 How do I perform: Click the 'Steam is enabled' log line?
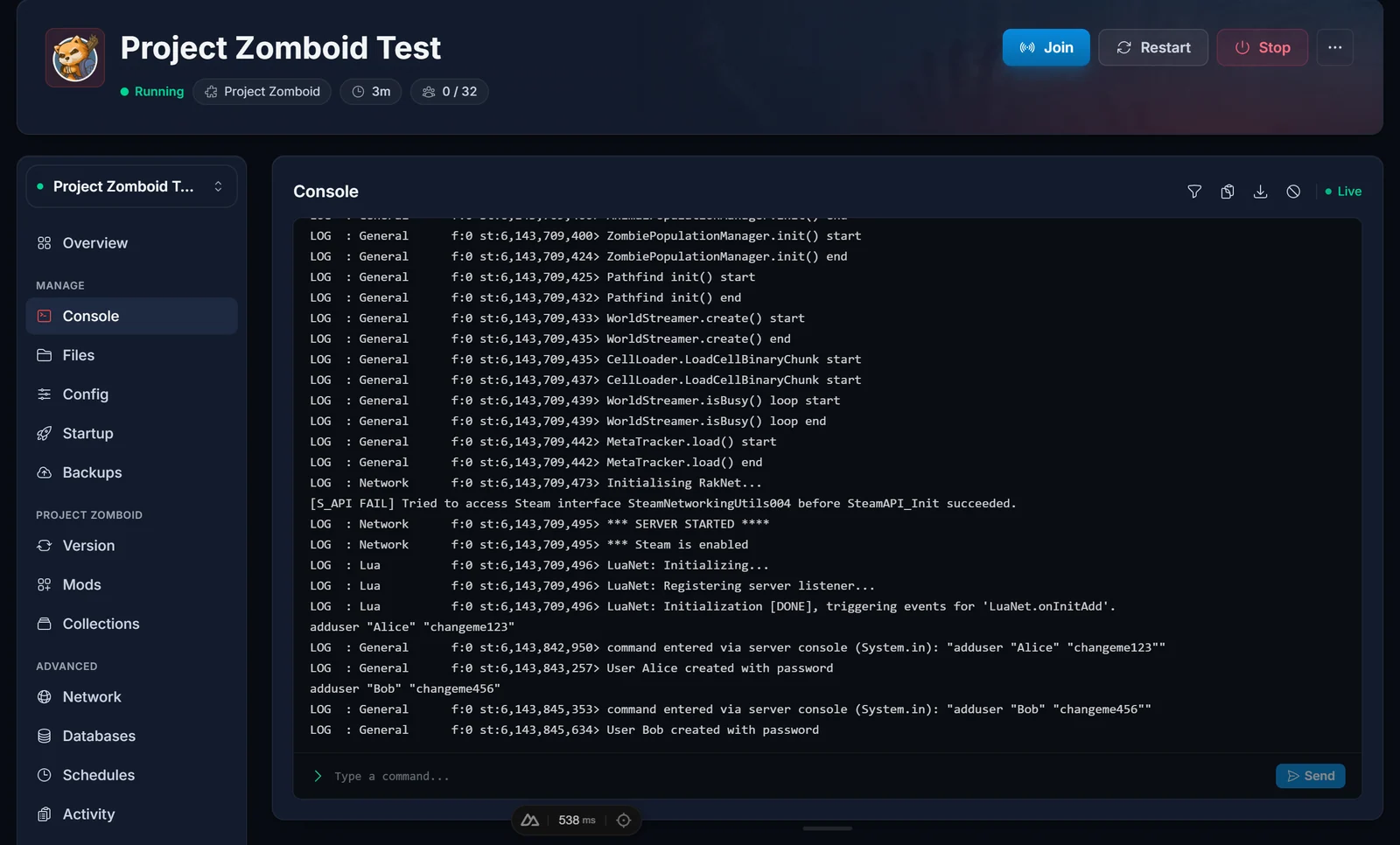click(529, 545)
